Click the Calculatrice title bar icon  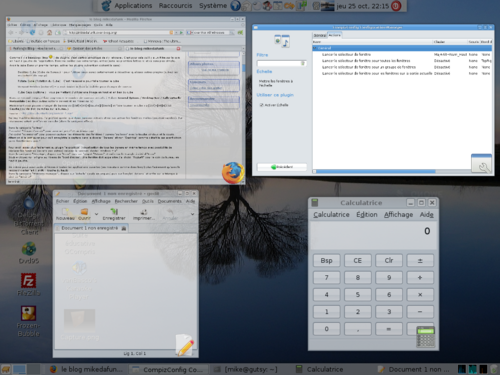point(315,202)
